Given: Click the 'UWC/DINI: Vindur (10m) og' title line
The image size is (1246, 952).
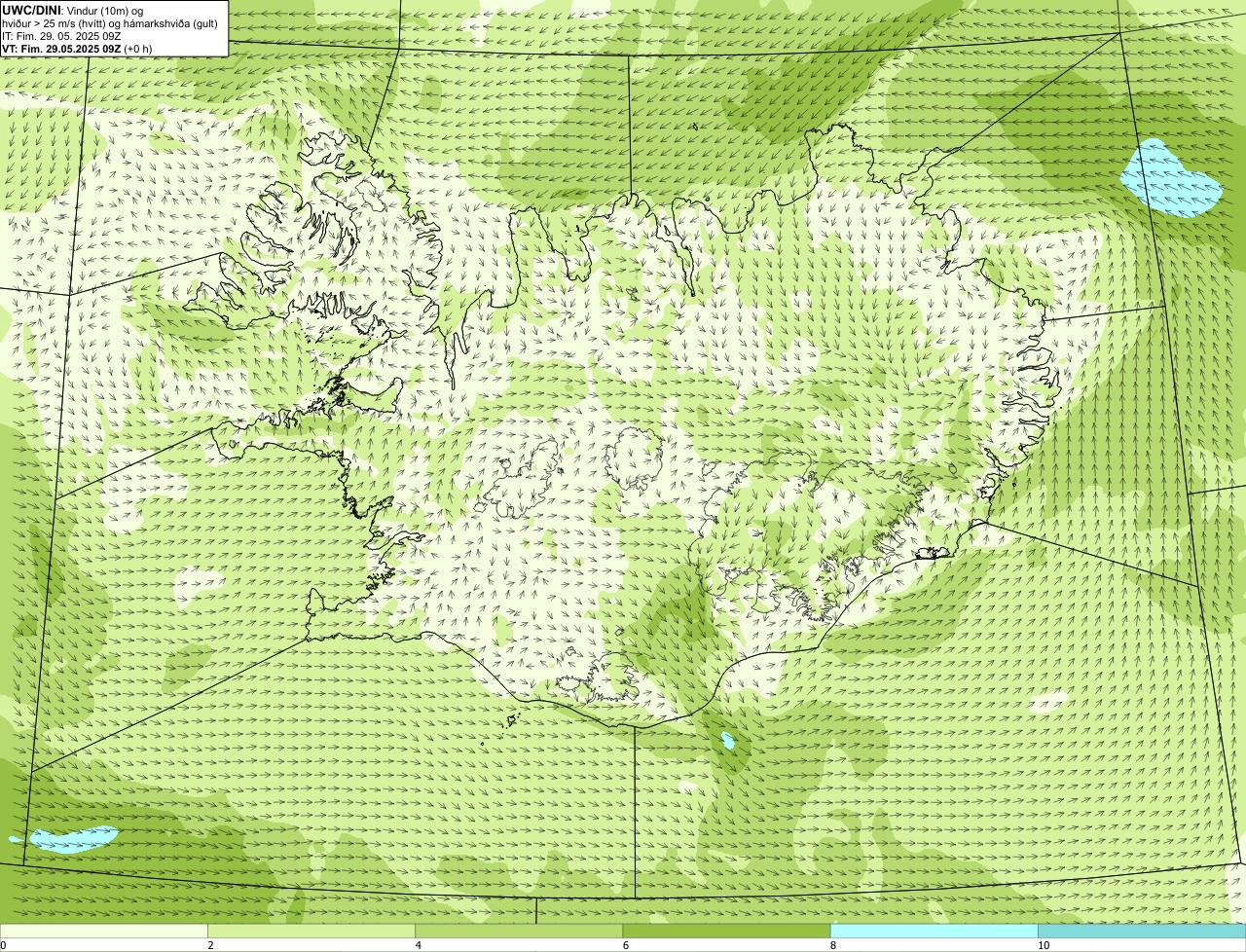Looking at the screenshot, I should point(73,10).
